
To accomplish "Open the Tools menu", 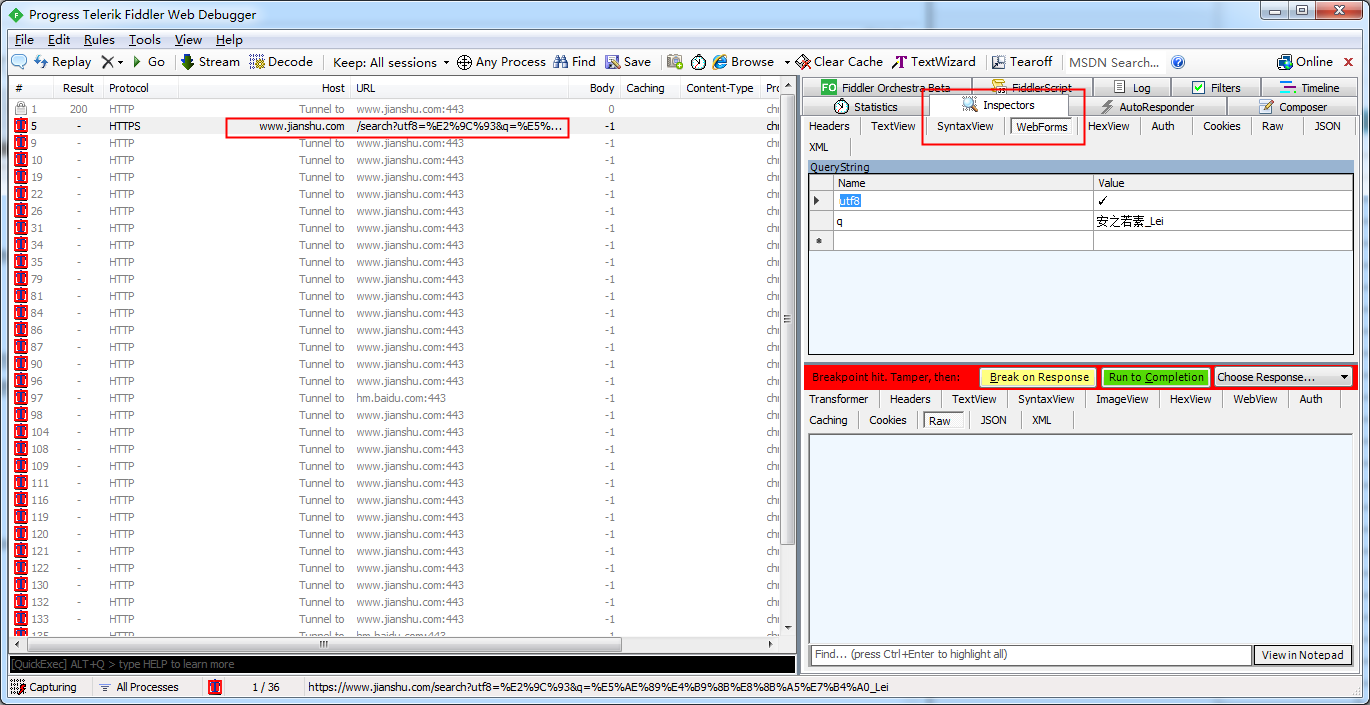I will 145,40.
